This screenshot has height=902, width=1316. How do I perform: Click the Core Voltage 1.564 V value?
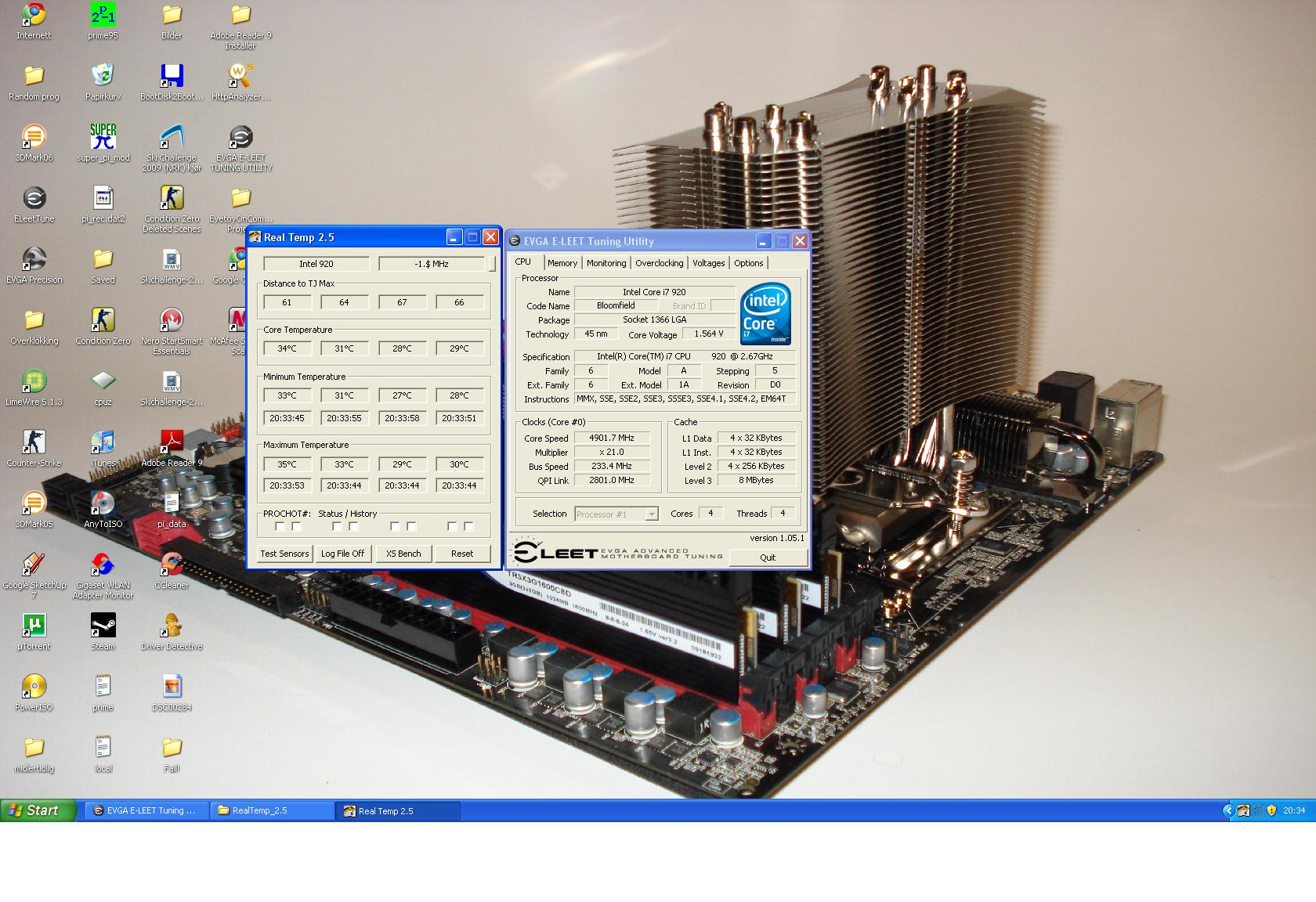coord(709,334)
